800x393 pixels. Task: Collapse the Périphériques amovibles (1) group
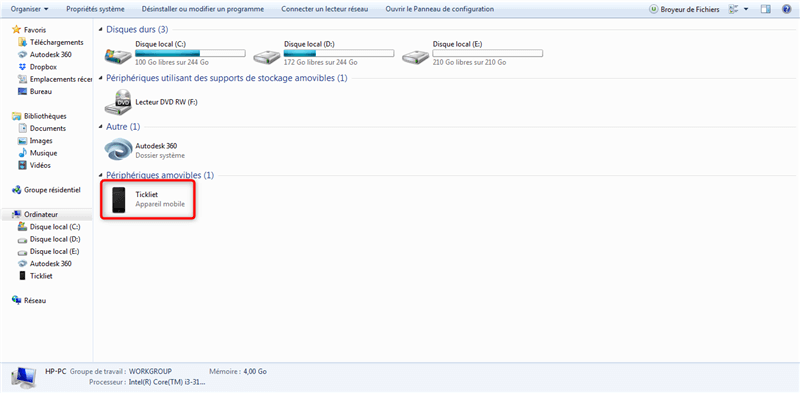101,176
